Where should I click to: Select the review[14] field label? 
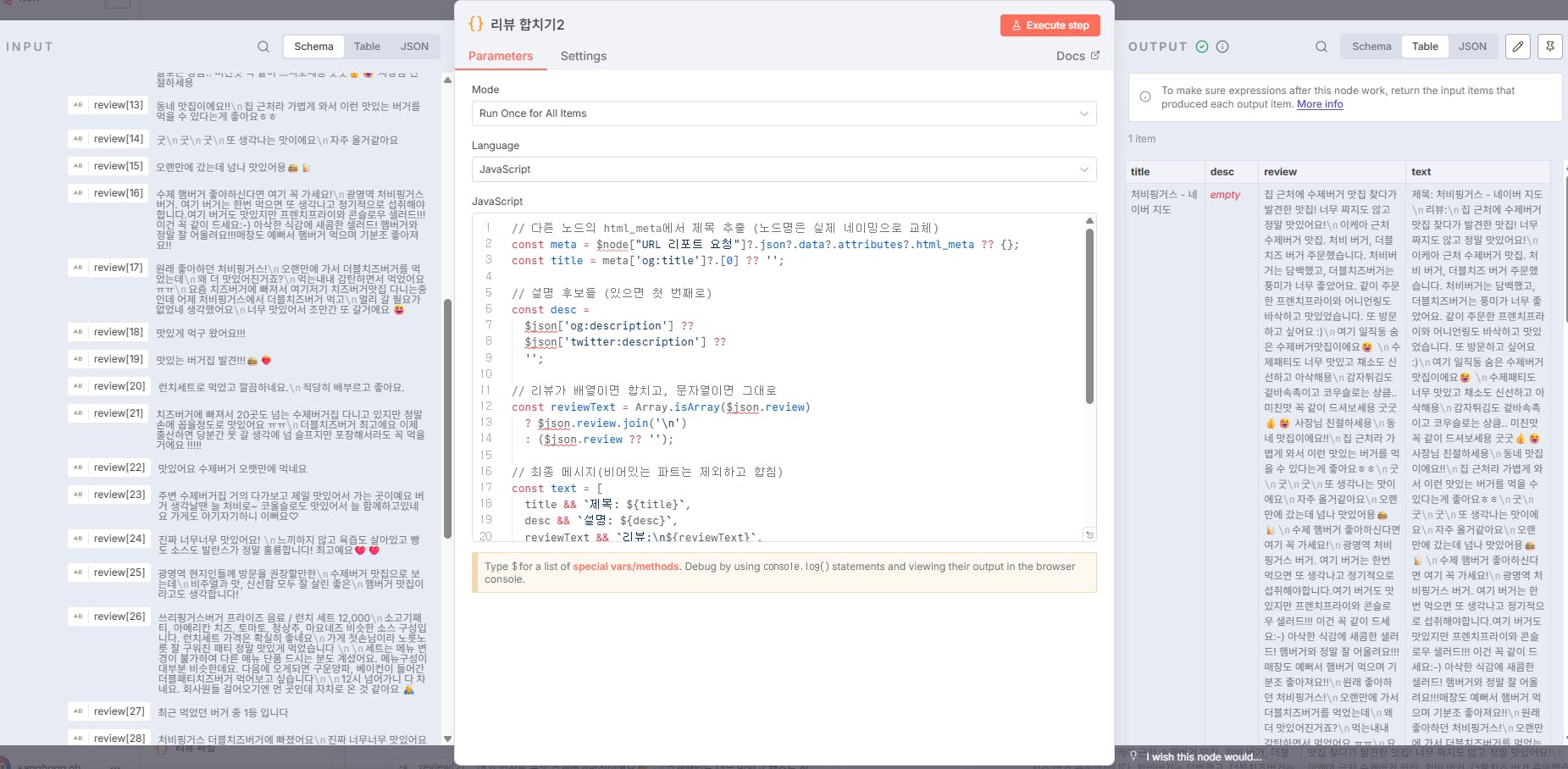pos(119,139)
